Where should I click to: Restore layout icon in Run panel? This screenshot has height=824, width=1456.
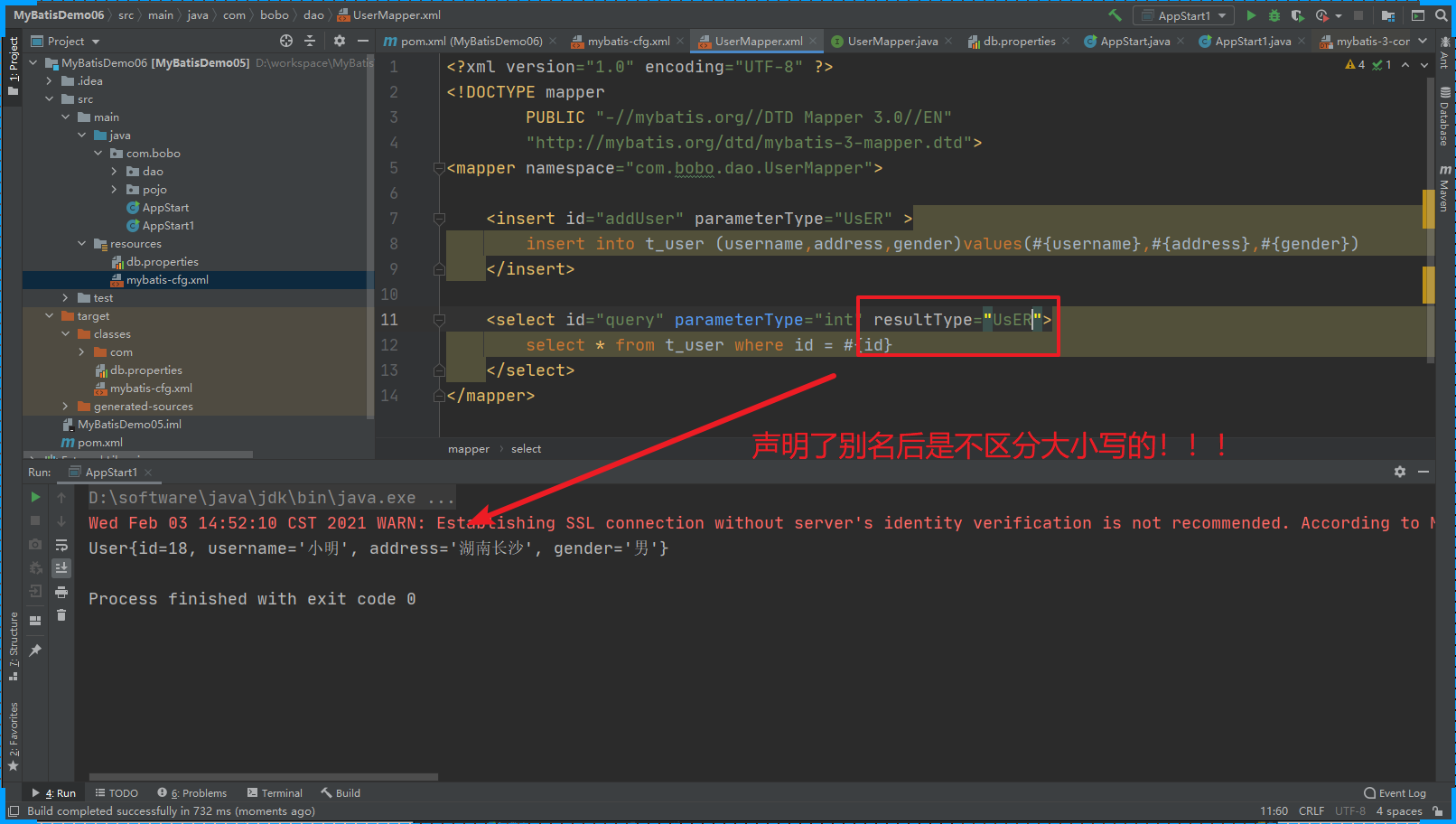pos(35,621)
